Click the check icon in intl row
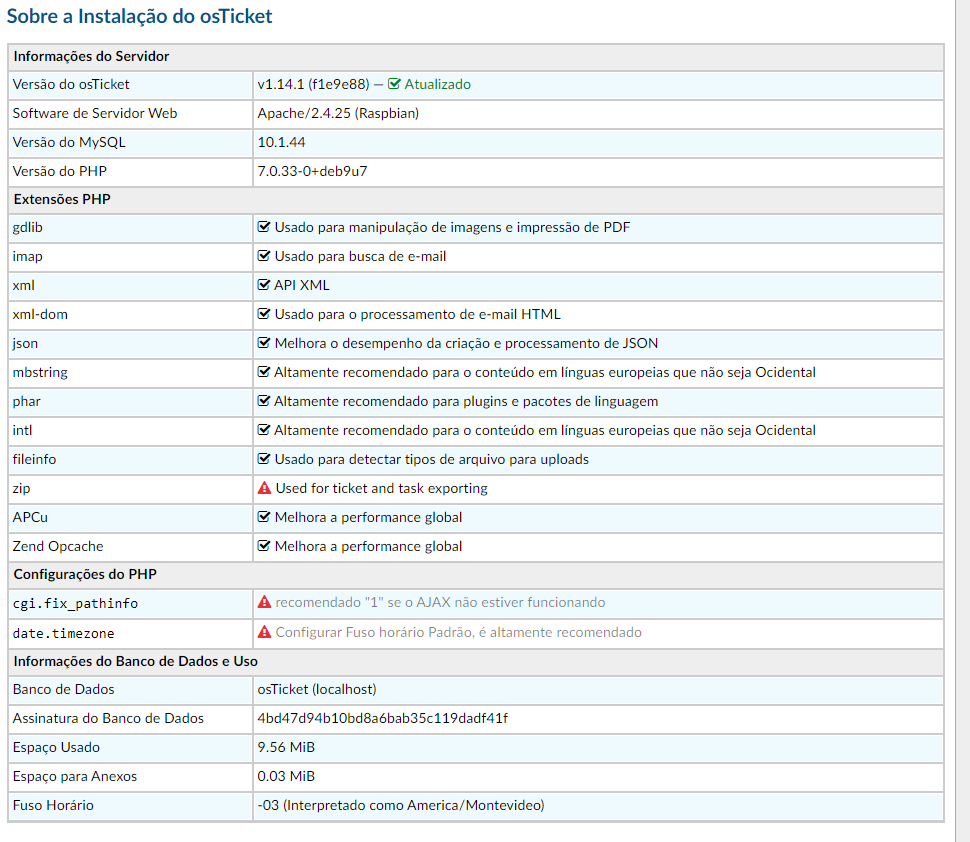This screenshot has height=842, width=970. (x=264, y=430)
